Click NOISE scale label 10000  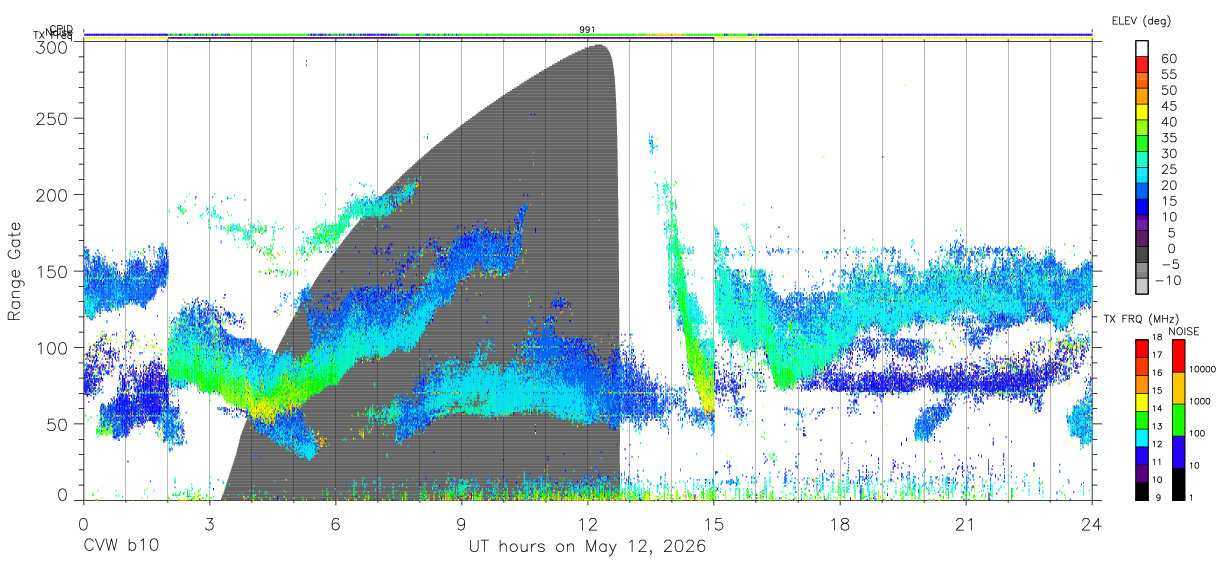[x=1202, y=369]
